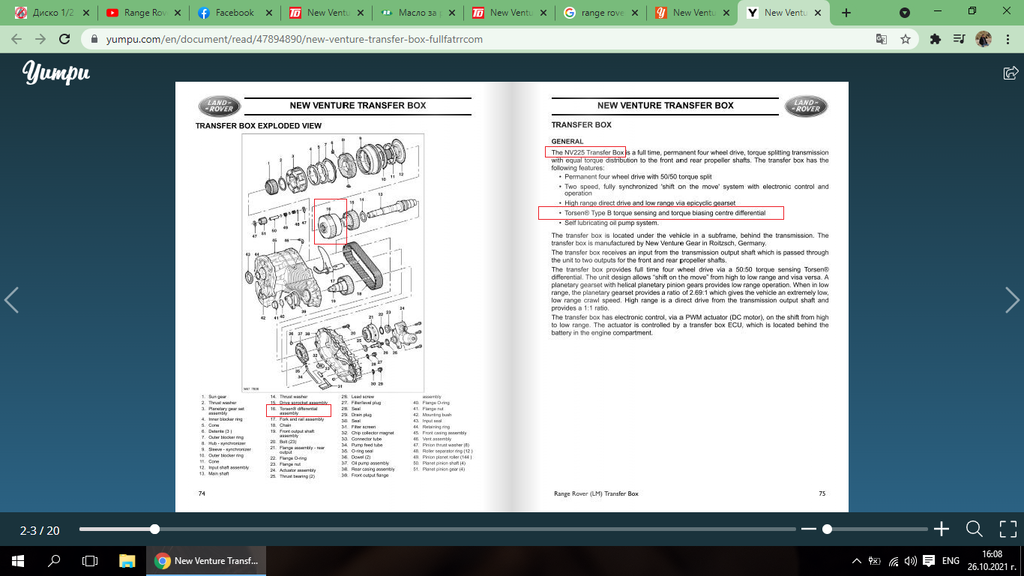Bookmark this page with the star
This screenshot has height=576, width=1024.
pyautogui.click(x=905, y=39)
